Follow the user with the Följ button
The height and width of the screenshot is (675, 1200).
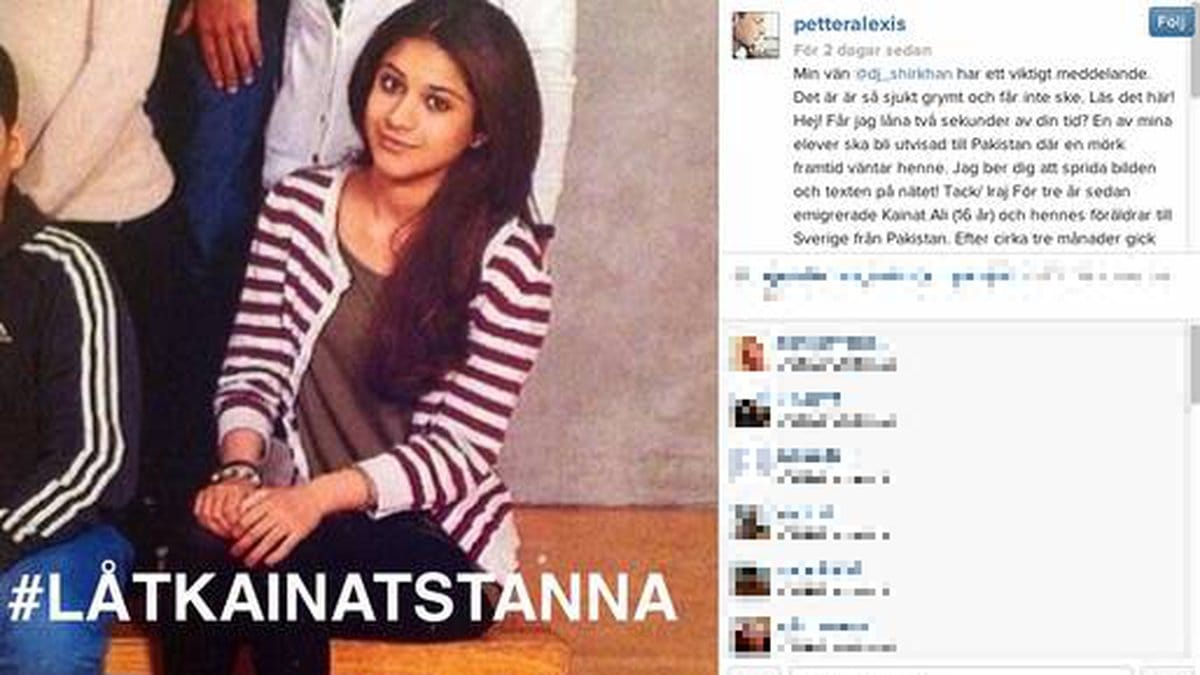1171,22
